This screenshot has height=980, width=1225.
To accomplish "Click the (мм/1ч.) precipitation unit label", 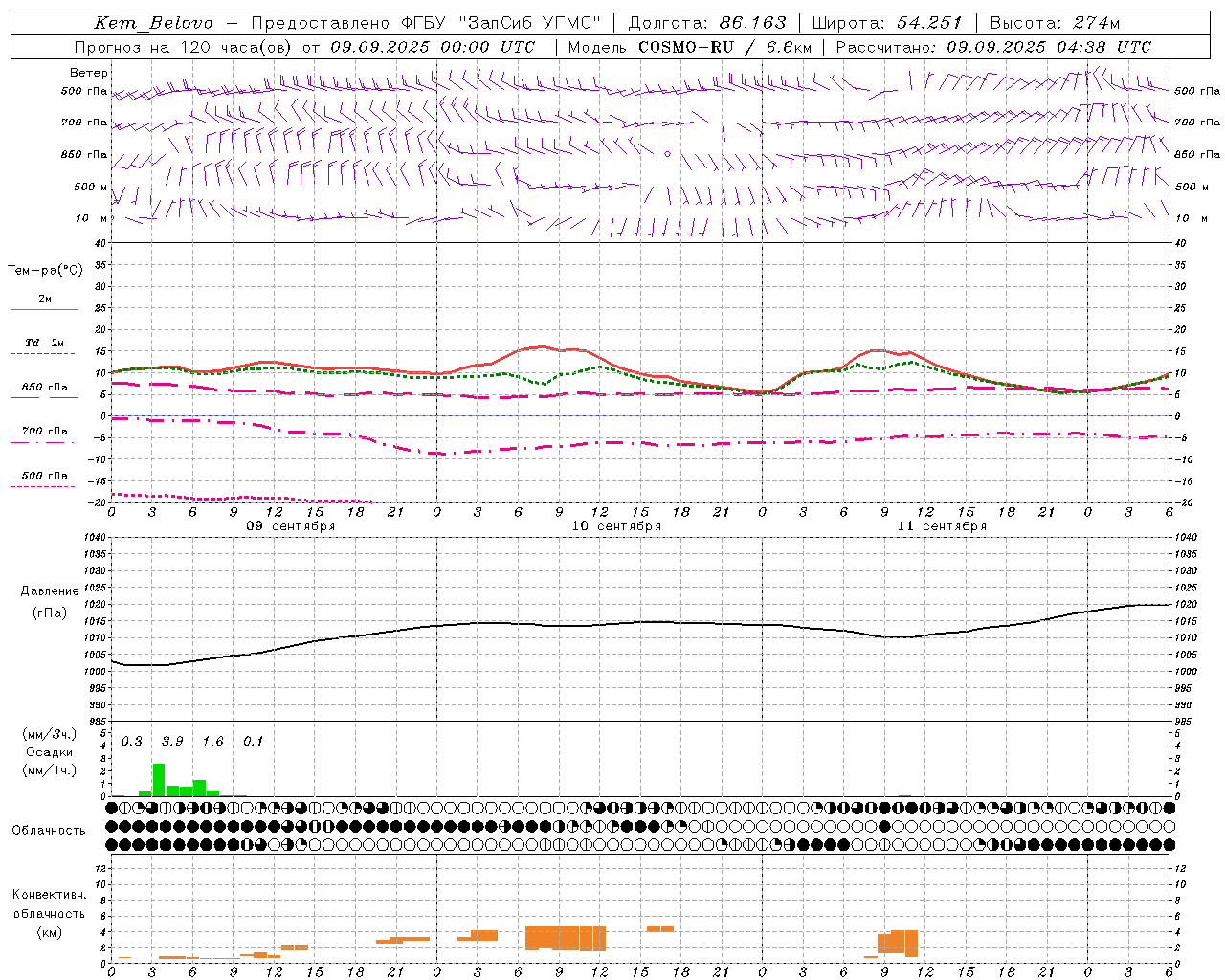I will click(x=49, y=770).
